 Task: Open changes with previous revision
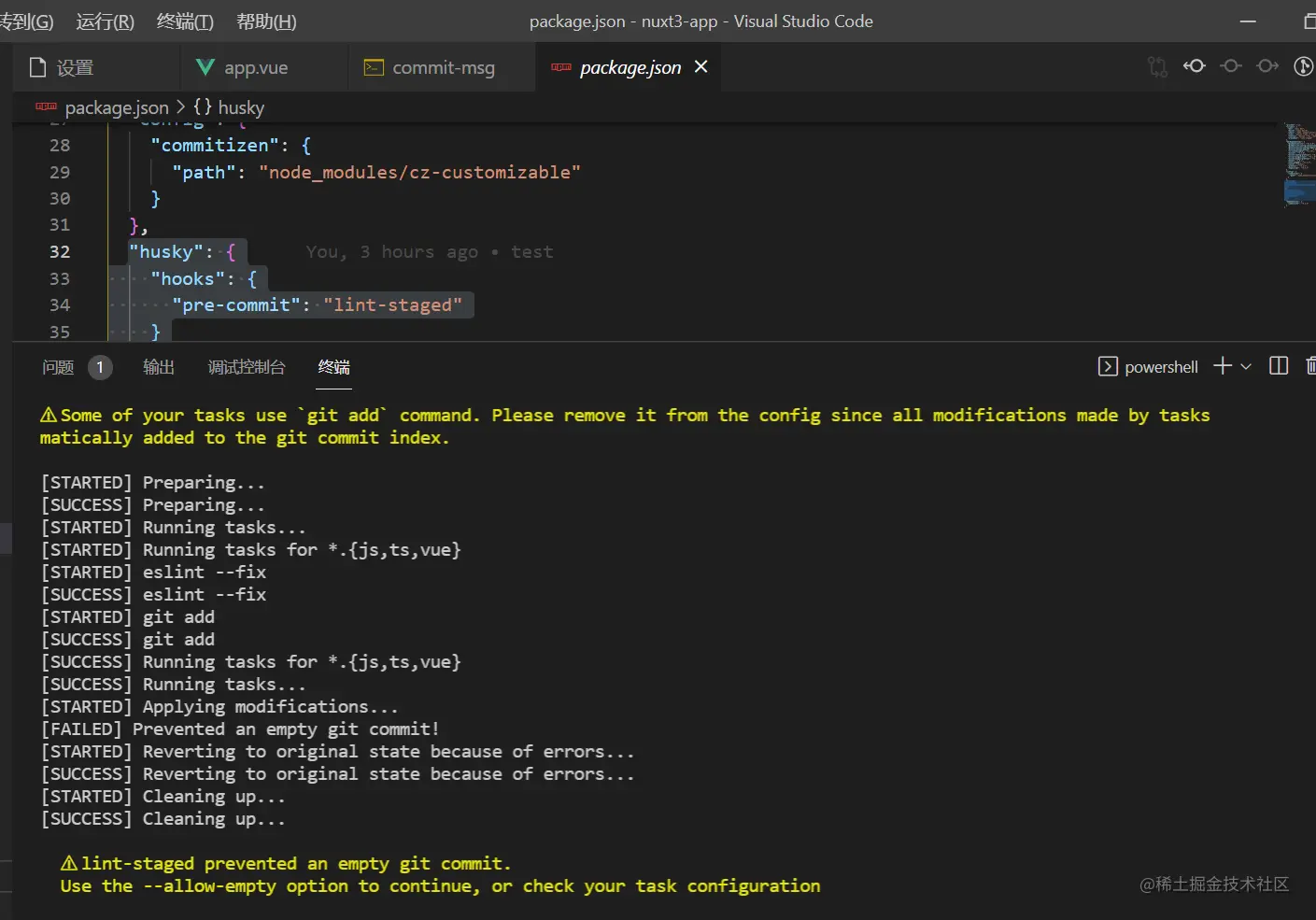pos(1194,66)
